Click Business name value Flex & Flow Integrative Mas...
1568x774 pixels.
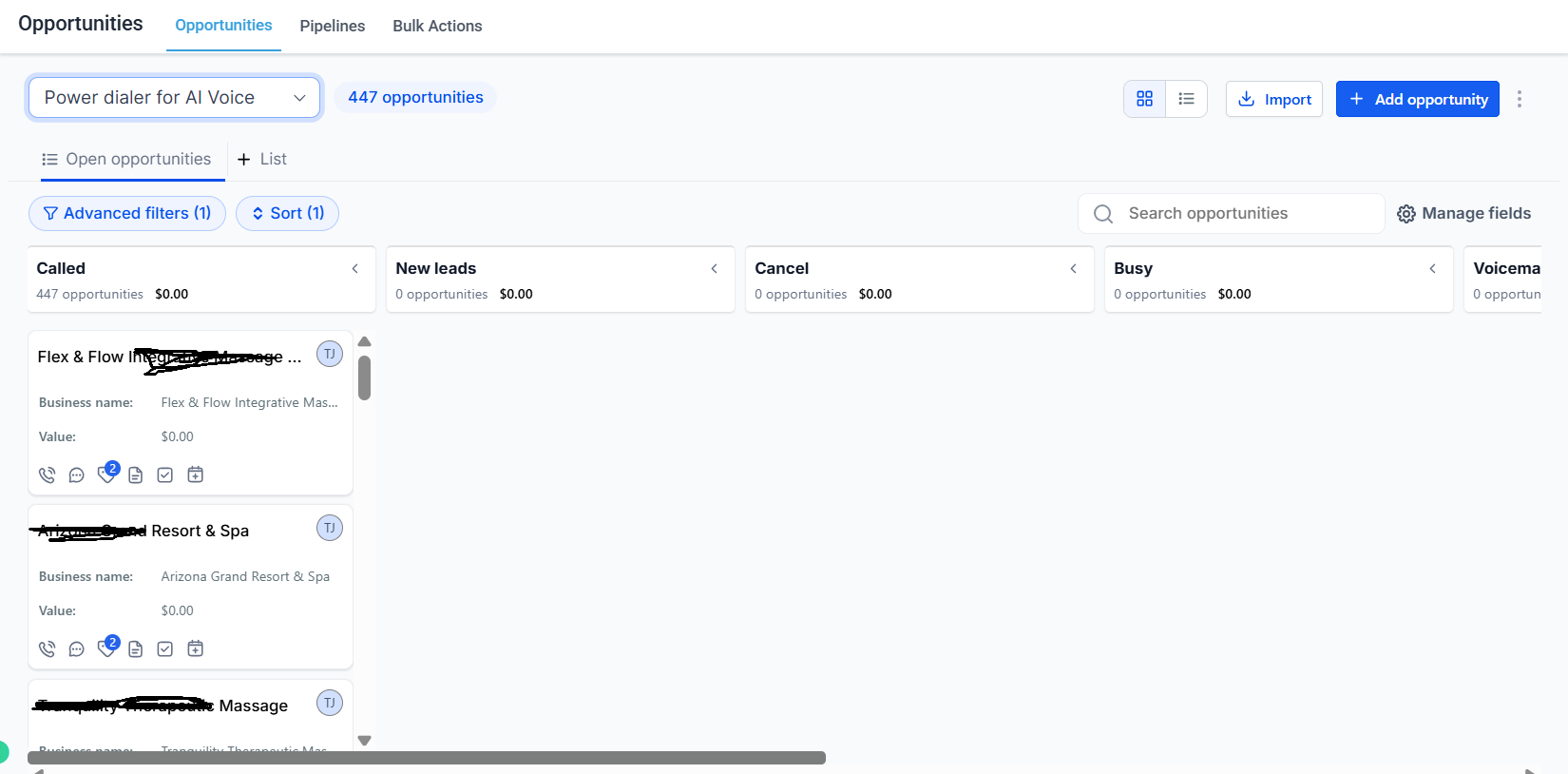coord(249,402)
